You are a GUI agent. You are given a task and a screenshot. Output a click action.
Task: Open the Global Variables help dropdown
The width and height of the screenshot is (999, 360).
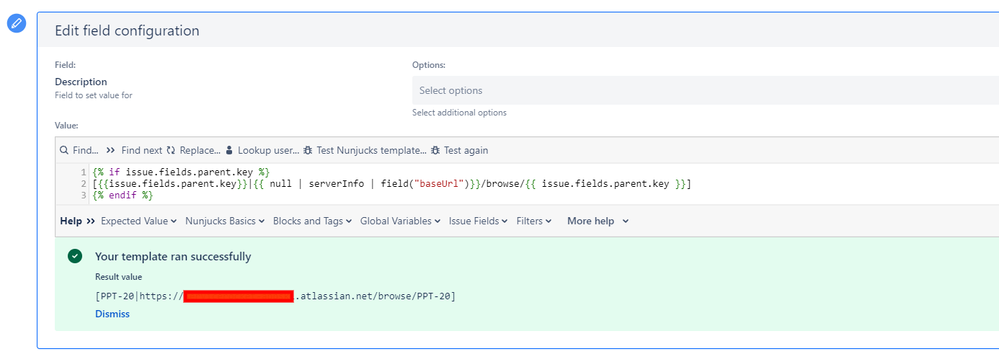[x=400, y=221]
